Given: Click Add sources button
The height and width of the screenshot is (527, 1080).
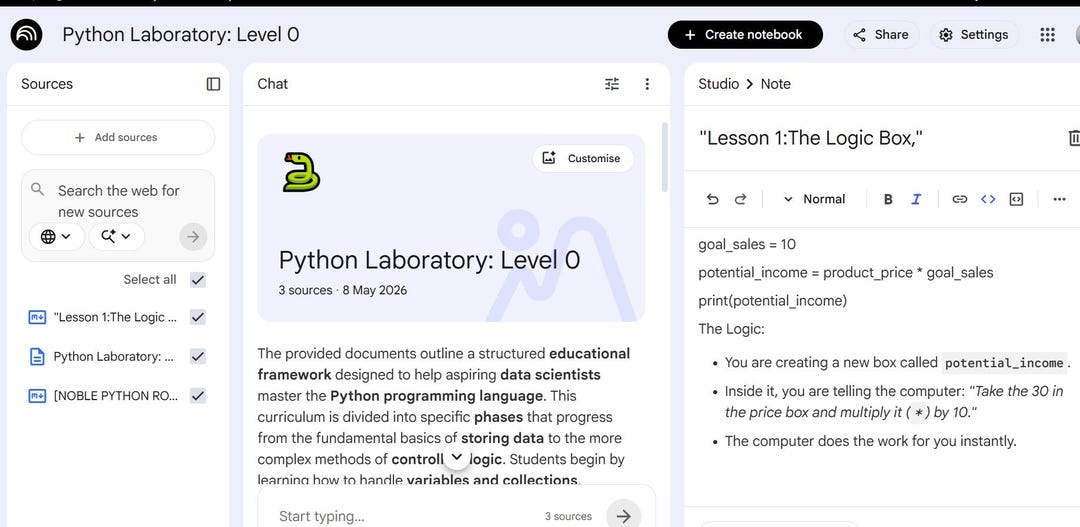Looking at the screenshot, I should (x=118, y=137).
